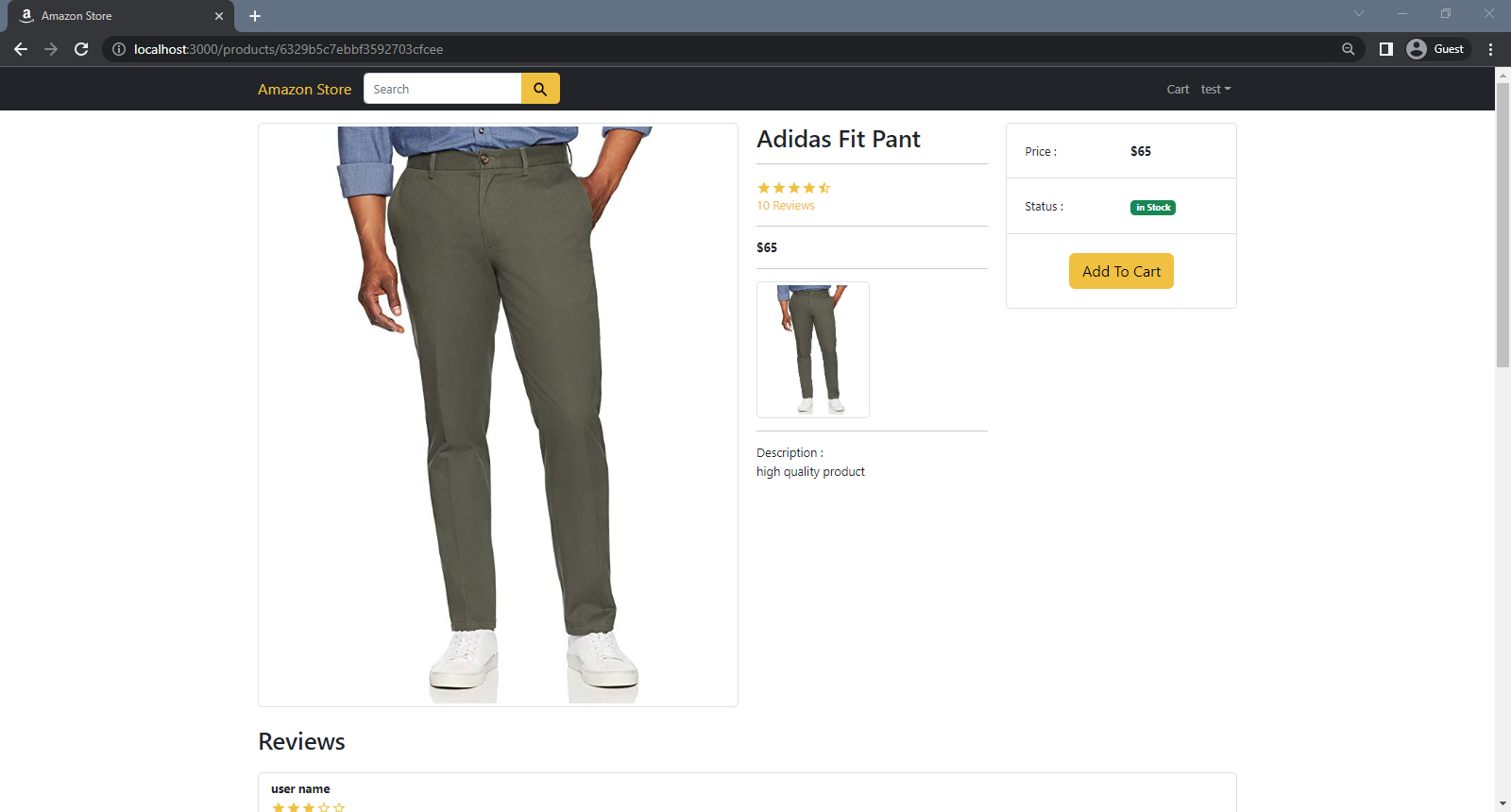
Task: Click the In Stock status badge
Action: tap(1153, 208)
